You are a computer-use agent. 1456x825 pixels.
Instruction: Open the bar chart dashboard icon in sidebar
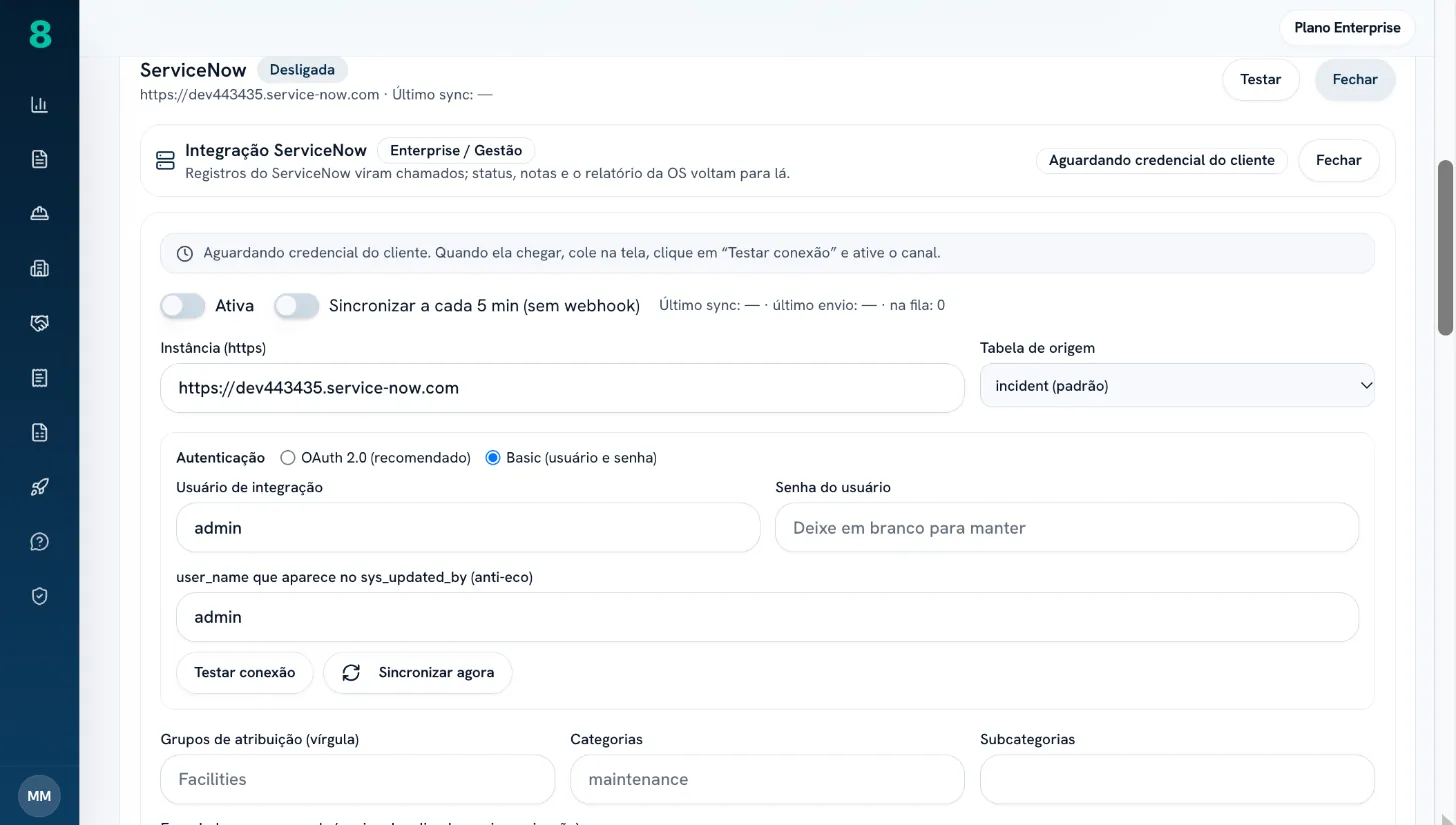[39, 104]
